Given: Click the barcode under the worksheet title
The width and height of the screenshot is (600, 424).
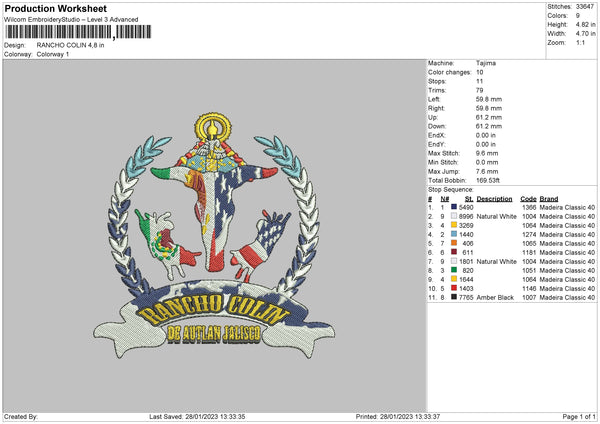Looking at the screenshot, I should coord(78,32).
